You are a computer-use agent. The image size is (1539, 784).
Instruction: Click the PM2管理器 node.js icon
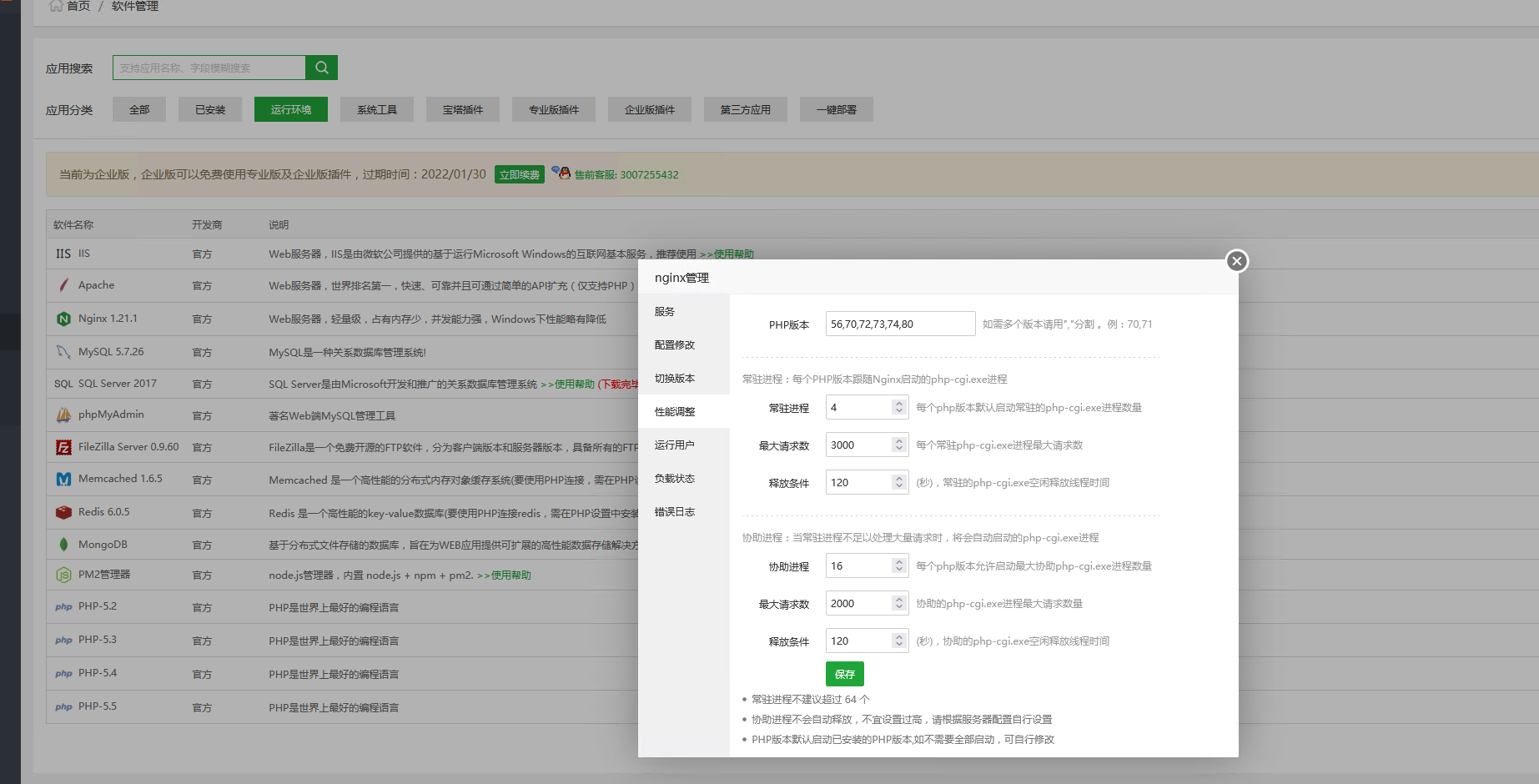click(x=63, y=575)
